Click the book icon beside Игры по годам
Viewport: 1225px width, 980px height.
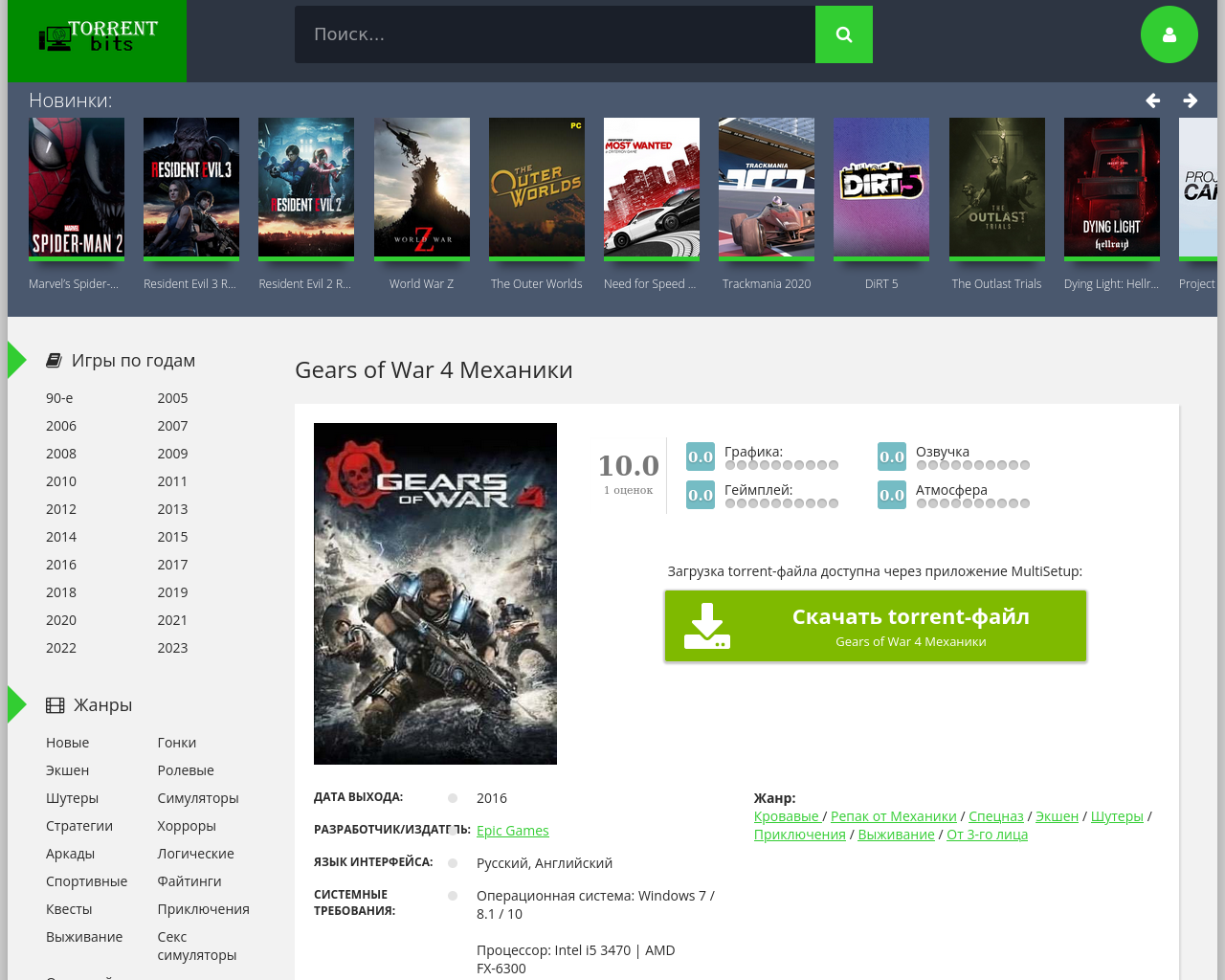55,361
